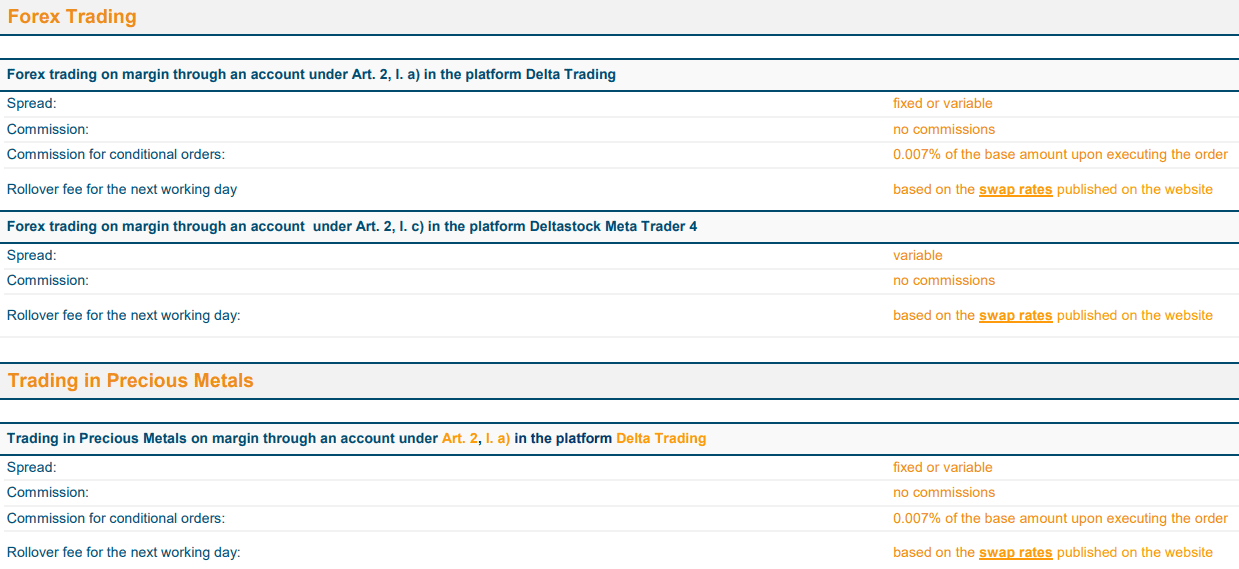
Task: Click the 'variable' spread value for Meta Trader 4
Action: coord(918,255)
